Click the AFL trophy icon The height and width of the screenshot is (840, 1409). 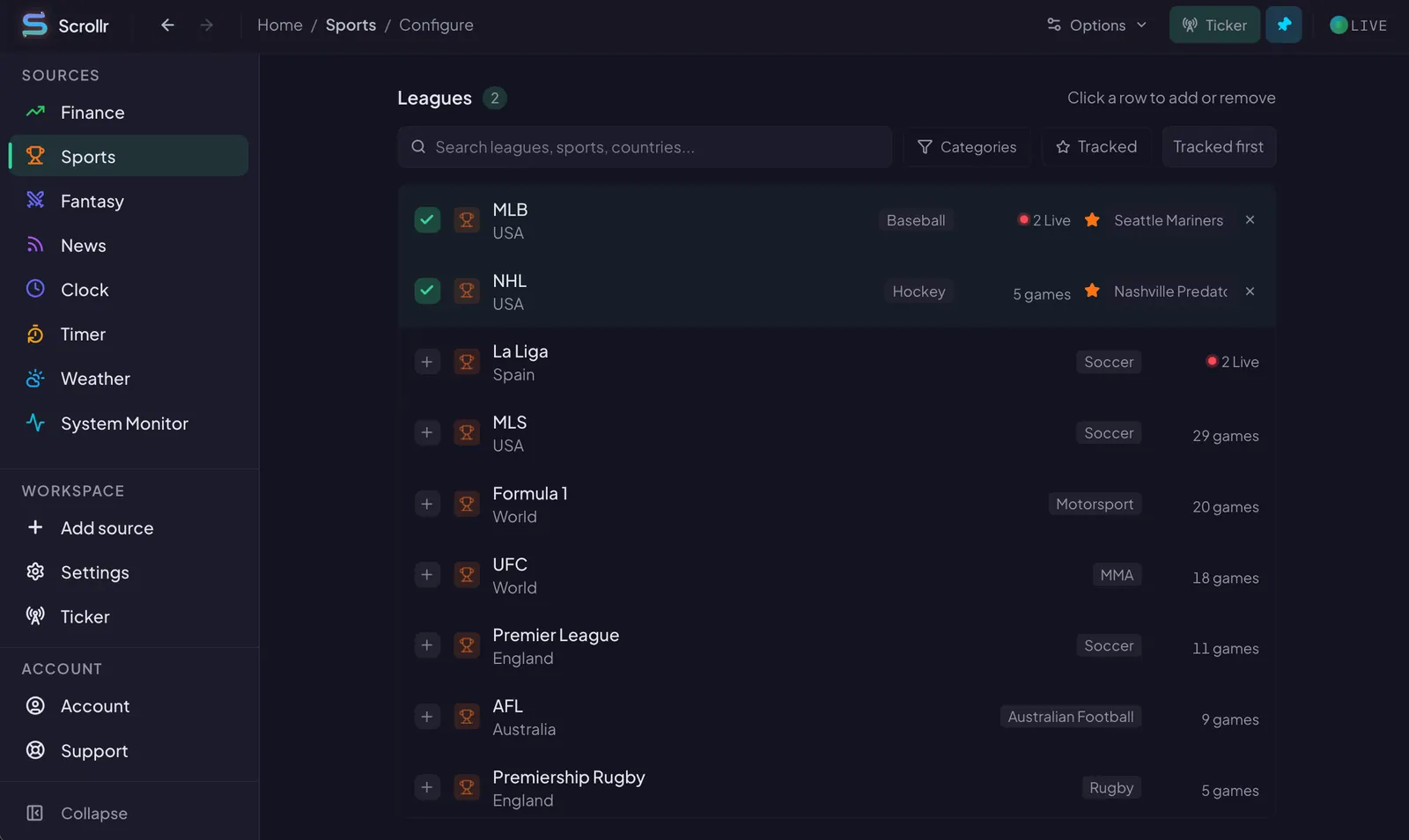click(x=467, y=717)
